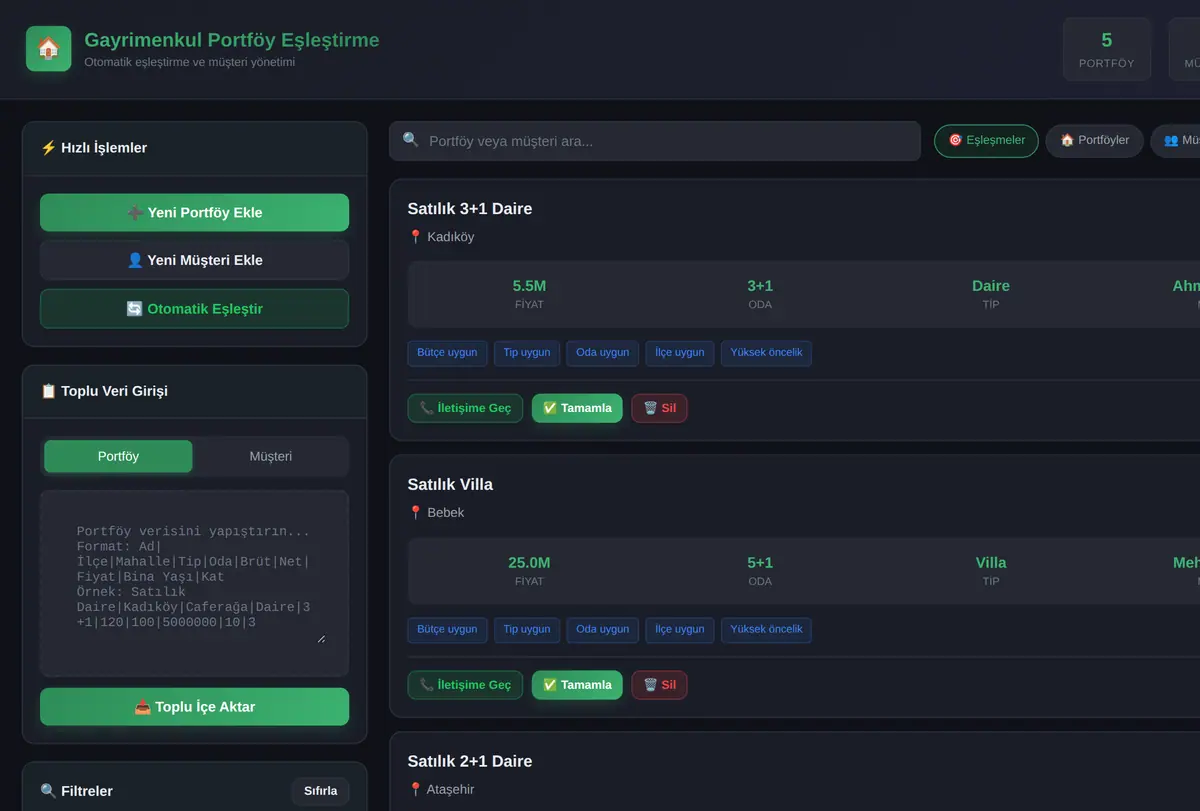Click the house logo icon in header

coord(48,48)
